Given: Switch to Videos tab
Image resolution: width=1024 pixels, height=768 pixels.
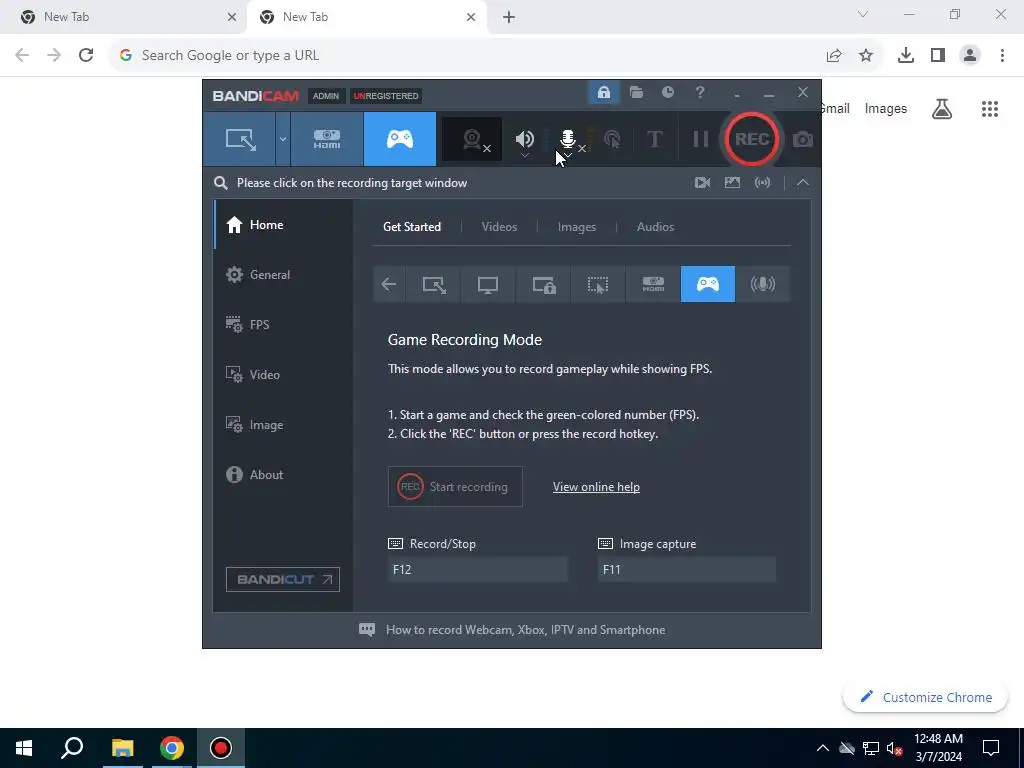Looking at the screenshot, I should tap(499, 227).
